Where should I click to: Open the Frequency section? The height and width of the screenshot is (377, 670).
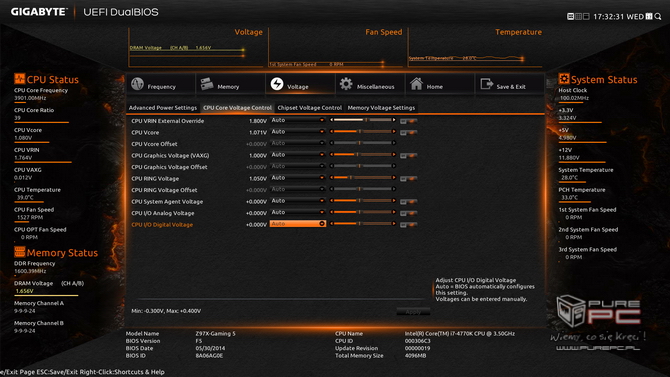tap(161, 84)
